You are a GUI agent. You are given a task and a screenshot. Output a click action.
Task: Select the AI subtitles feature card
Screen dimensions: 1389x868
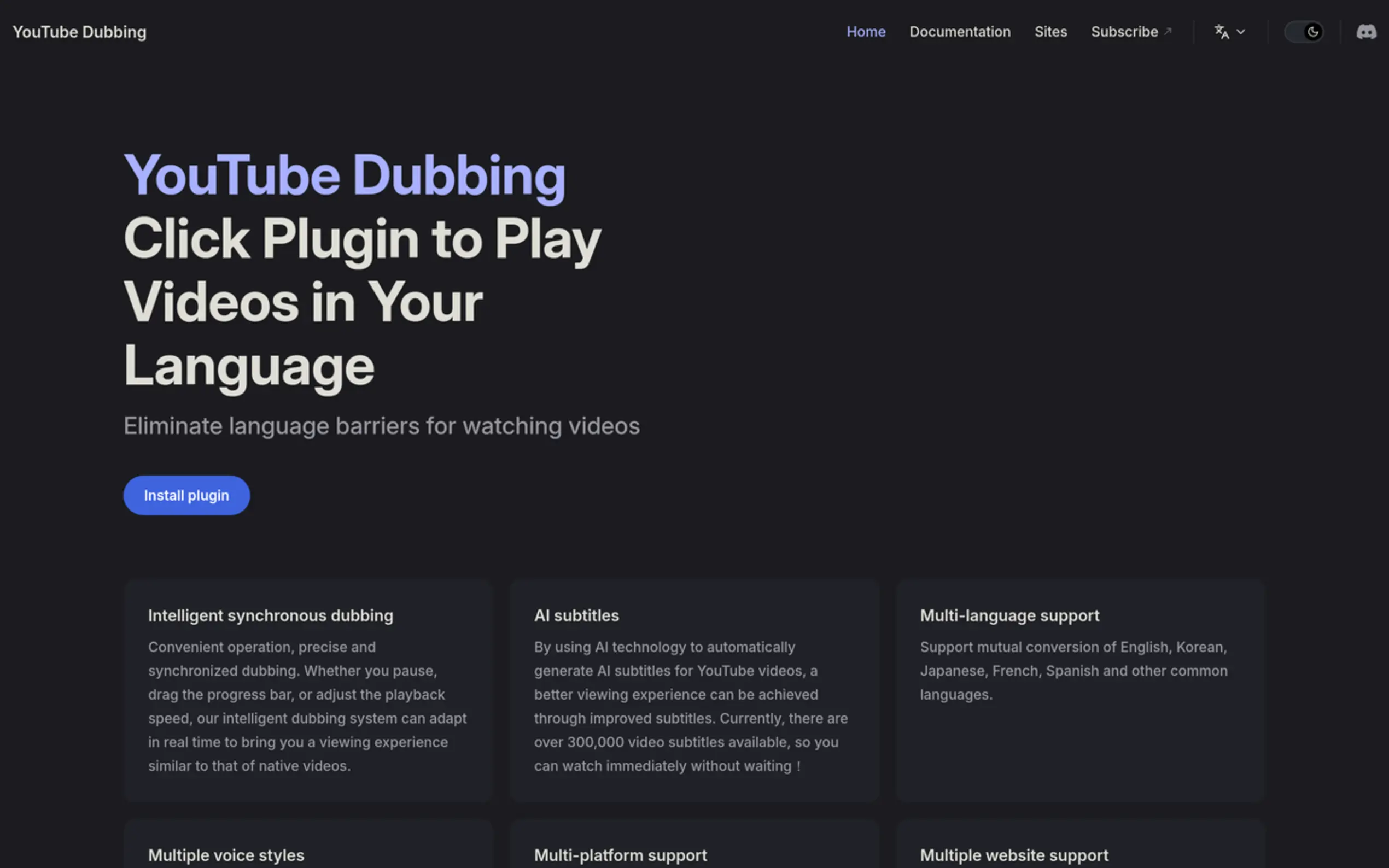693,690
